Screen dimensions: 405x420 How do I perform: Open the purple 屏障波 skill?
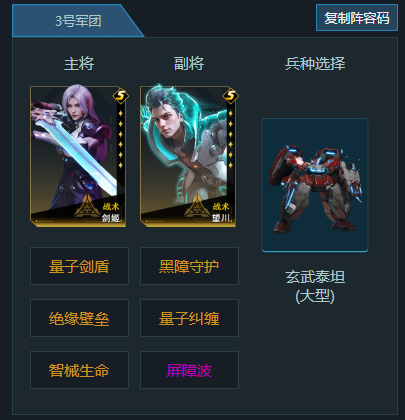(x=189, y=370)
